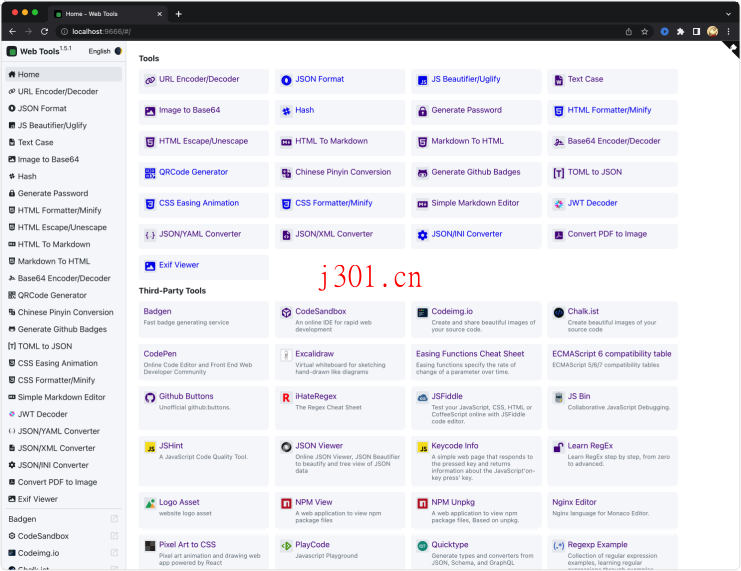The image size is (741, 571).
Task: Toggle dark mode with the moon icon
Action: pos(118,51)
